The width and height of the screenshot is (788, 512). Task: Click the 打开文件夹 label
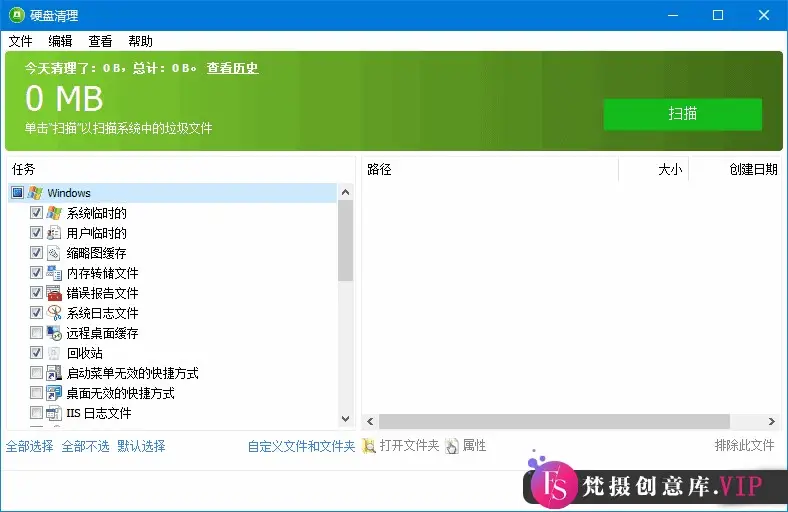click(x=409, y=446)
